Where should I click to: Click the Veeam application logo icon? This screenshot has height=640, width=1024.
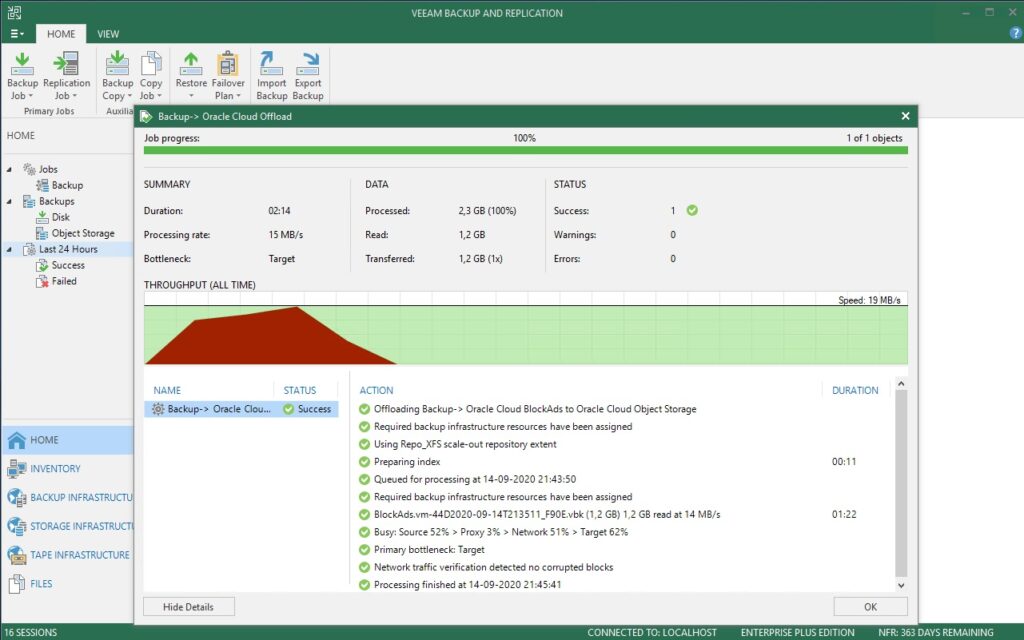pyautogui.click(x=14, y=12)
